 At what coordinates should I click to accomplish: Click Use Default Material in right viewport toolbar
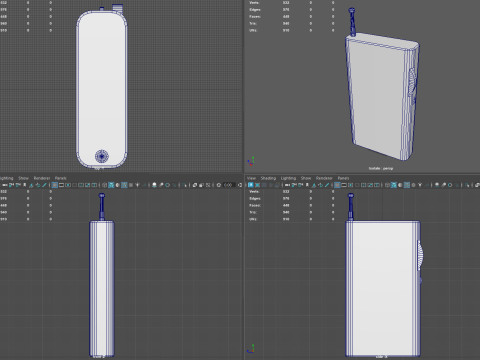(400, 185)
